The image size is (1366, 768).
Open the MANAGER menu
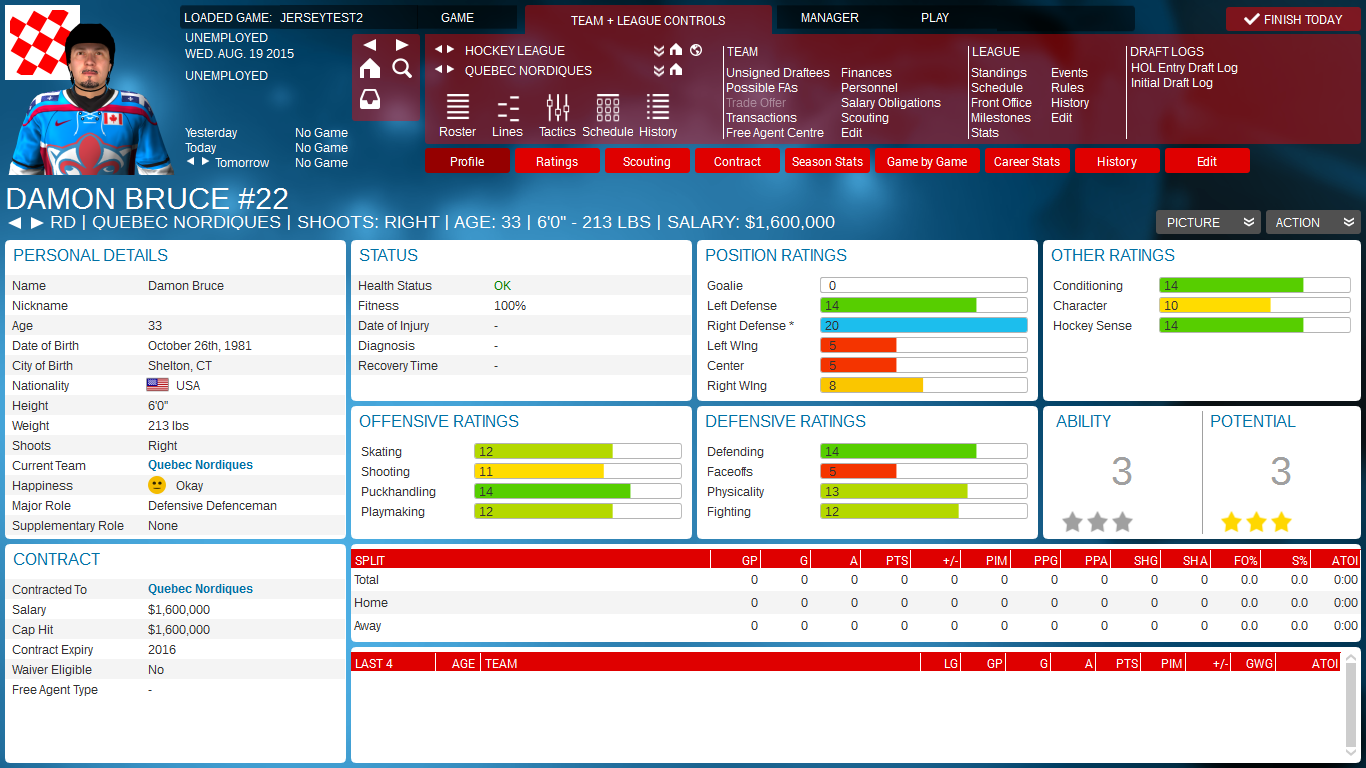(829, 18)
